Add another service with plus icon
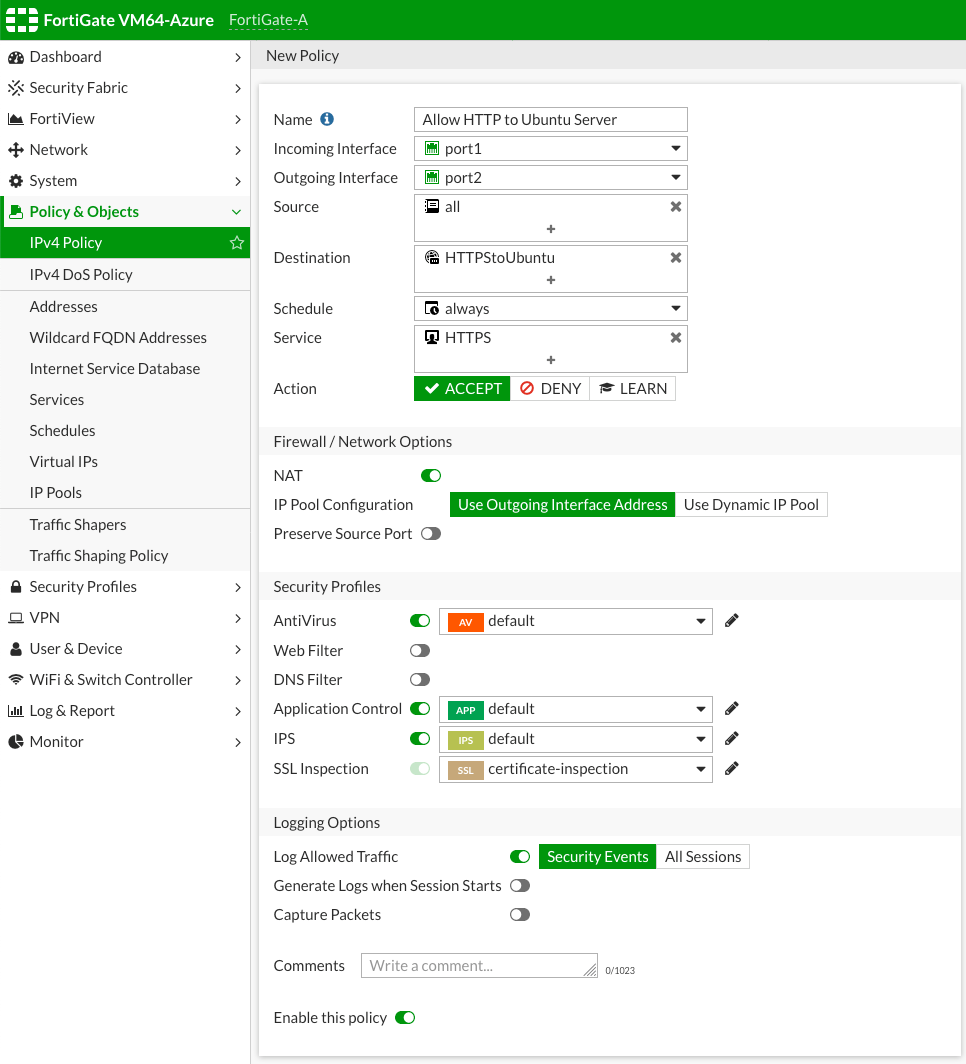 pos(551,360)
